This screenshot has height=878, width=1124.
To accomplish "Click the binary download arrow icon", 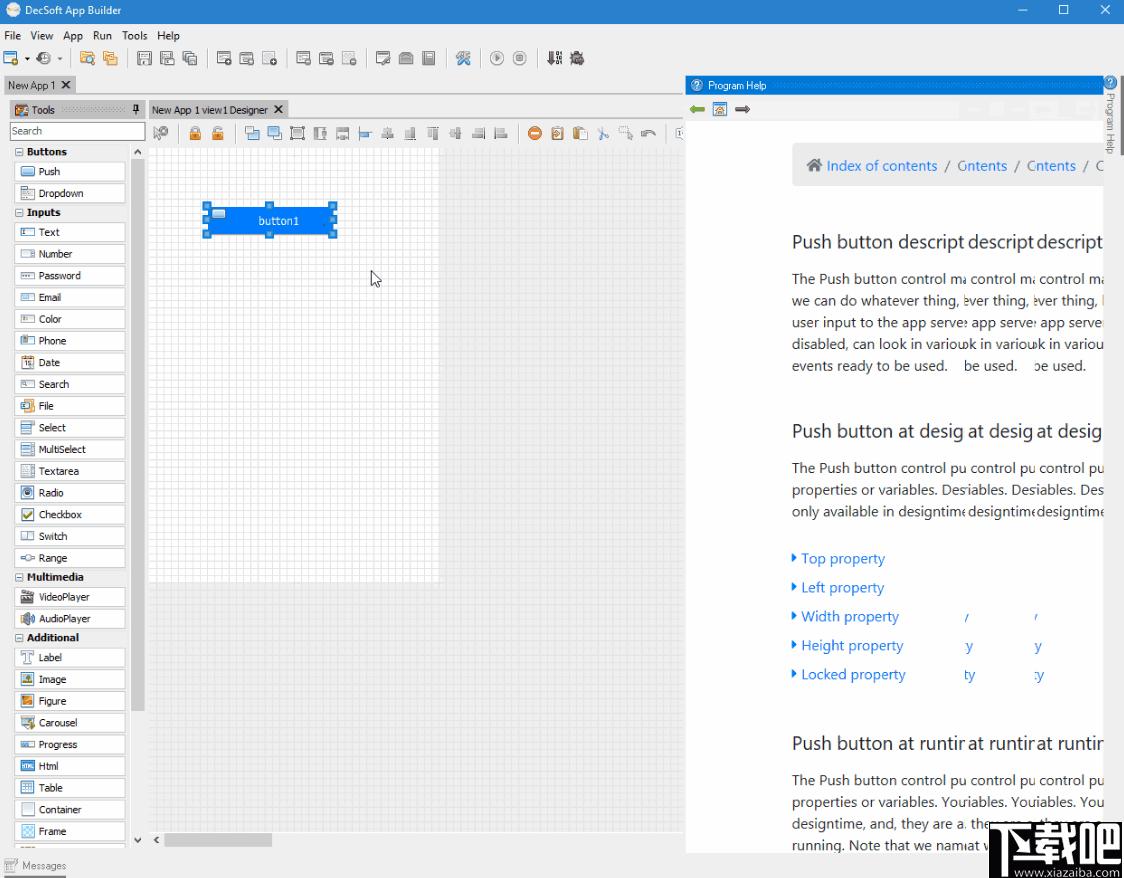I will tap(554, 58).
